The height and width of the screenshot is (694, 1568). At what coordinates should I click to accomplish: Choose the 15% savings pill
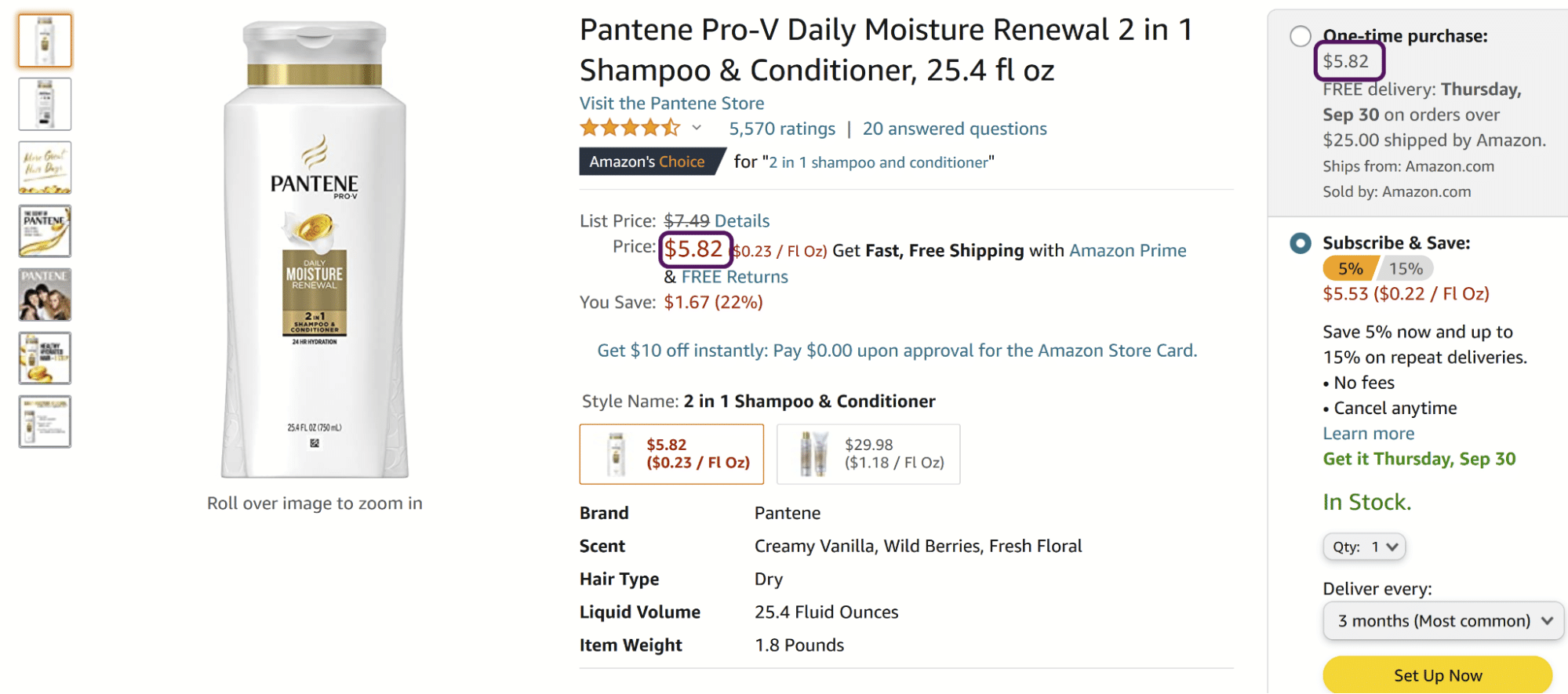pyautogui.click(x=1406, y=269)
